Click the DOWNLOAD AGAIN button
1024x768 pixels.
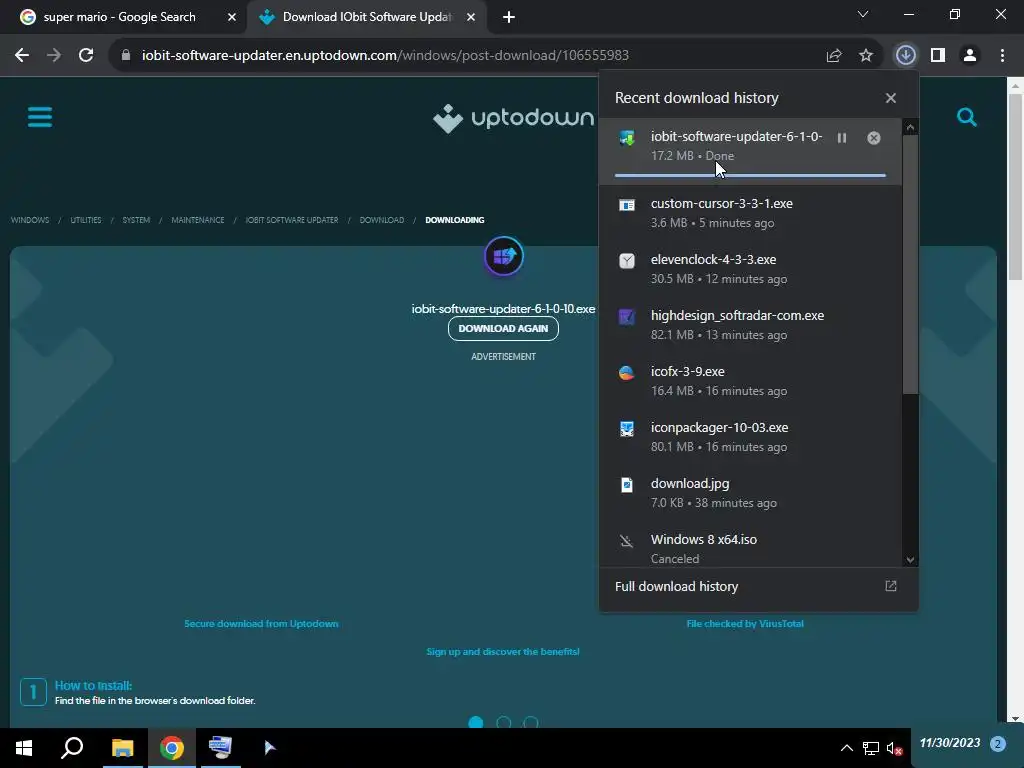(503, 328)
